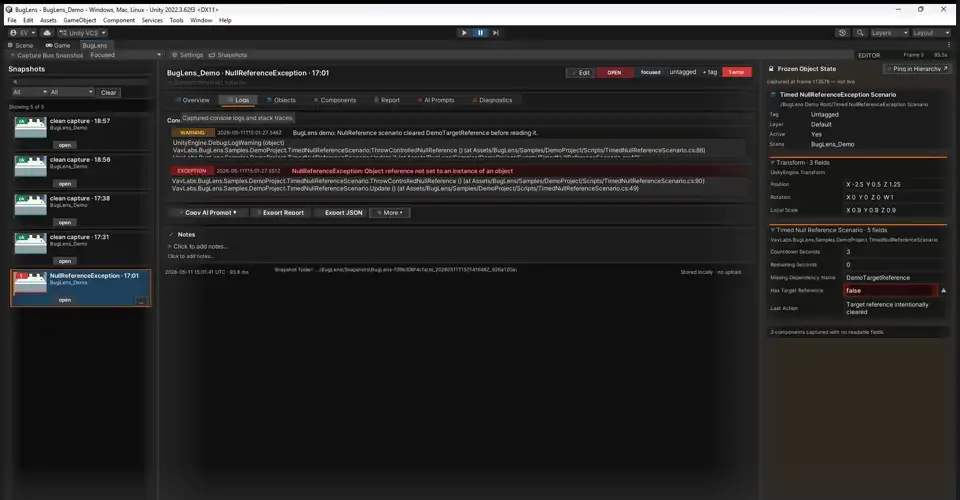Switch to the Game tab
The width and height of the screenshot is (960, 500).
coord(58,45)
